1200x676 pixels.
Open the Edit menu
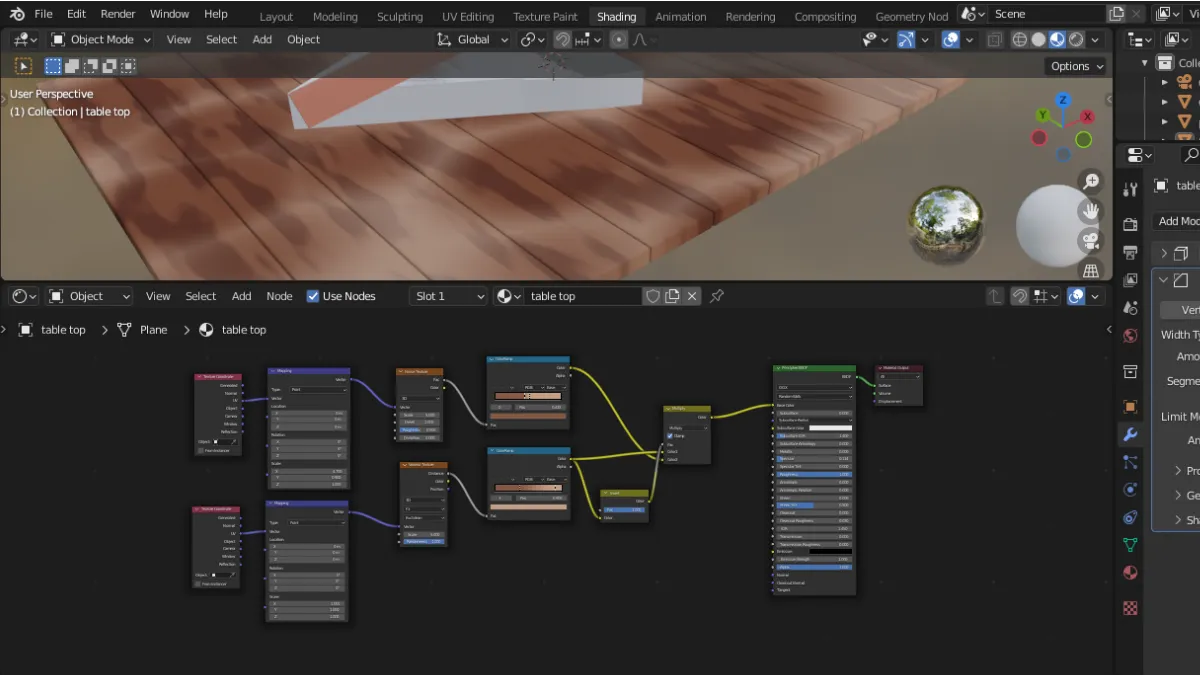(76, 14)
